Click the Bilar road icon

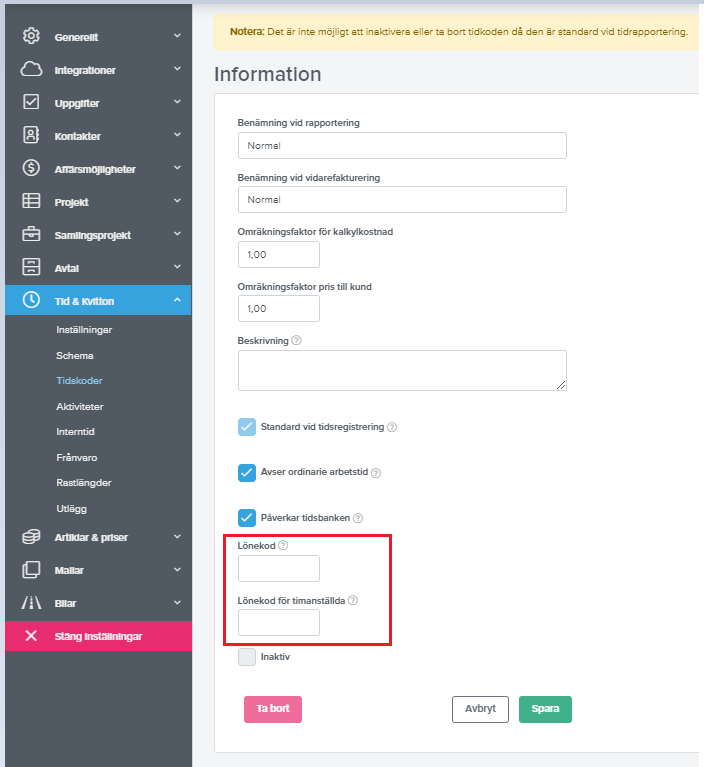click(31, 603)
